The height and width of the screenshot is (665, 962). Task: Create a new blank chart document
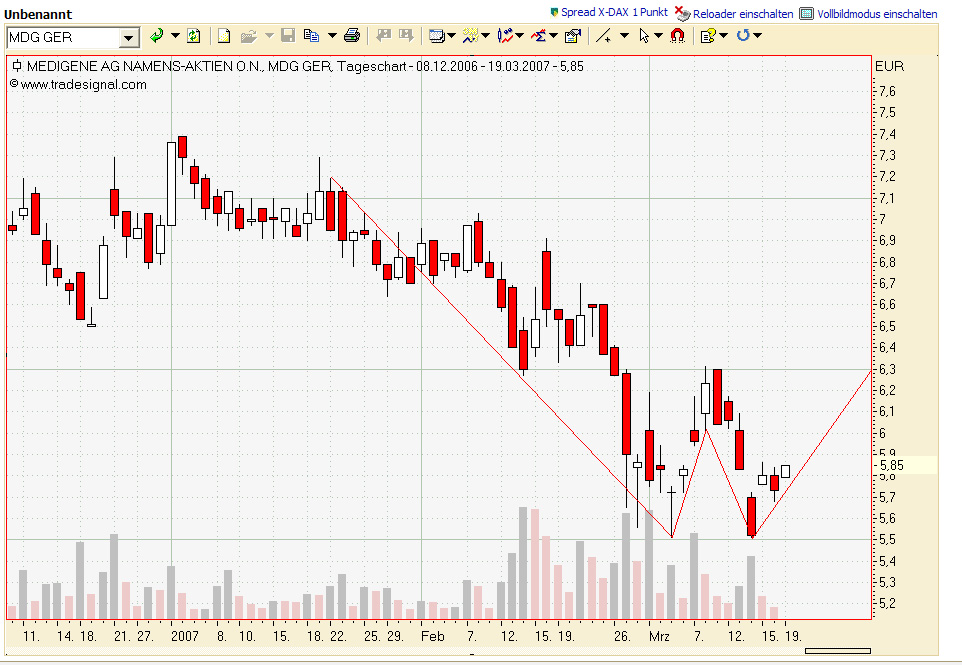(224, 36)
